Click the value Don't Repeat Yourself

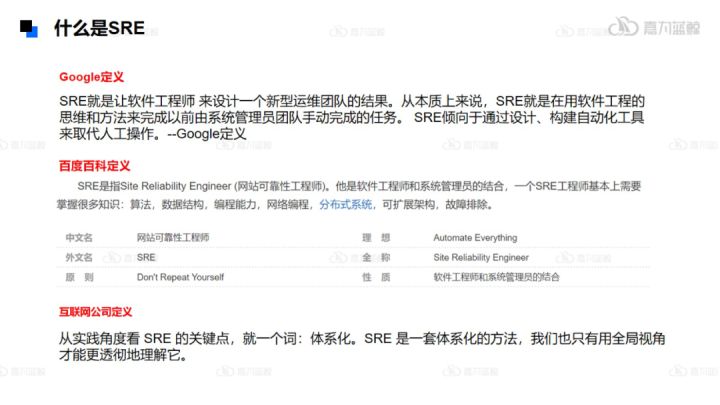180,277
